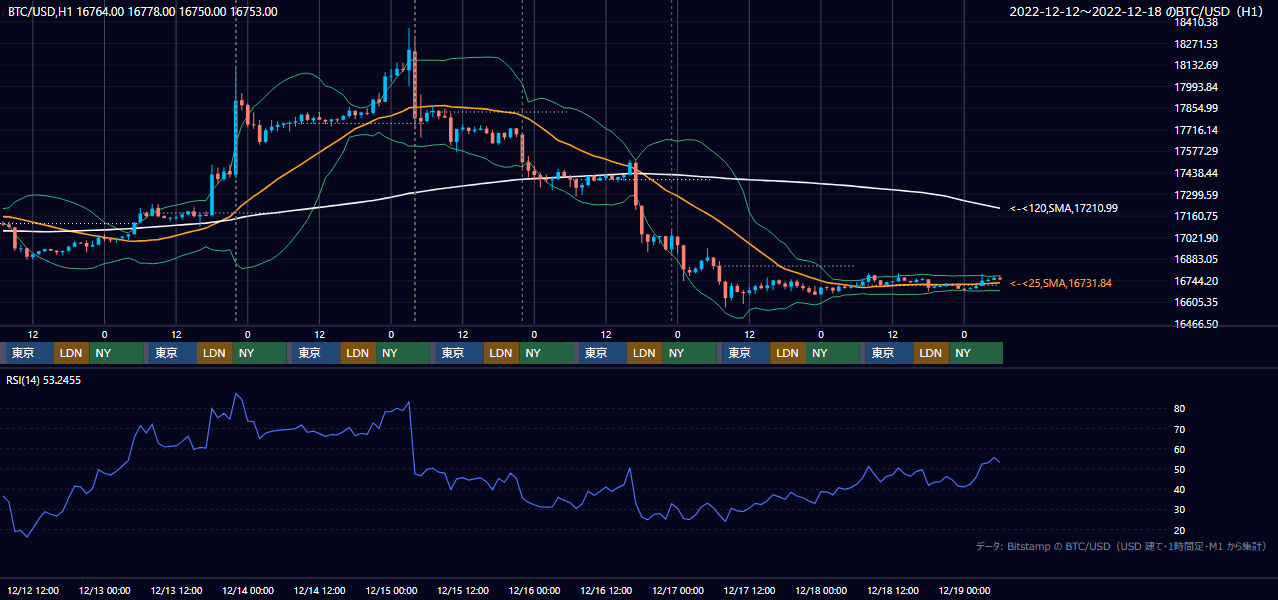Select the 12/18 12:00 time label
This screenshot has height=600, width=1278.
[893, 591]
